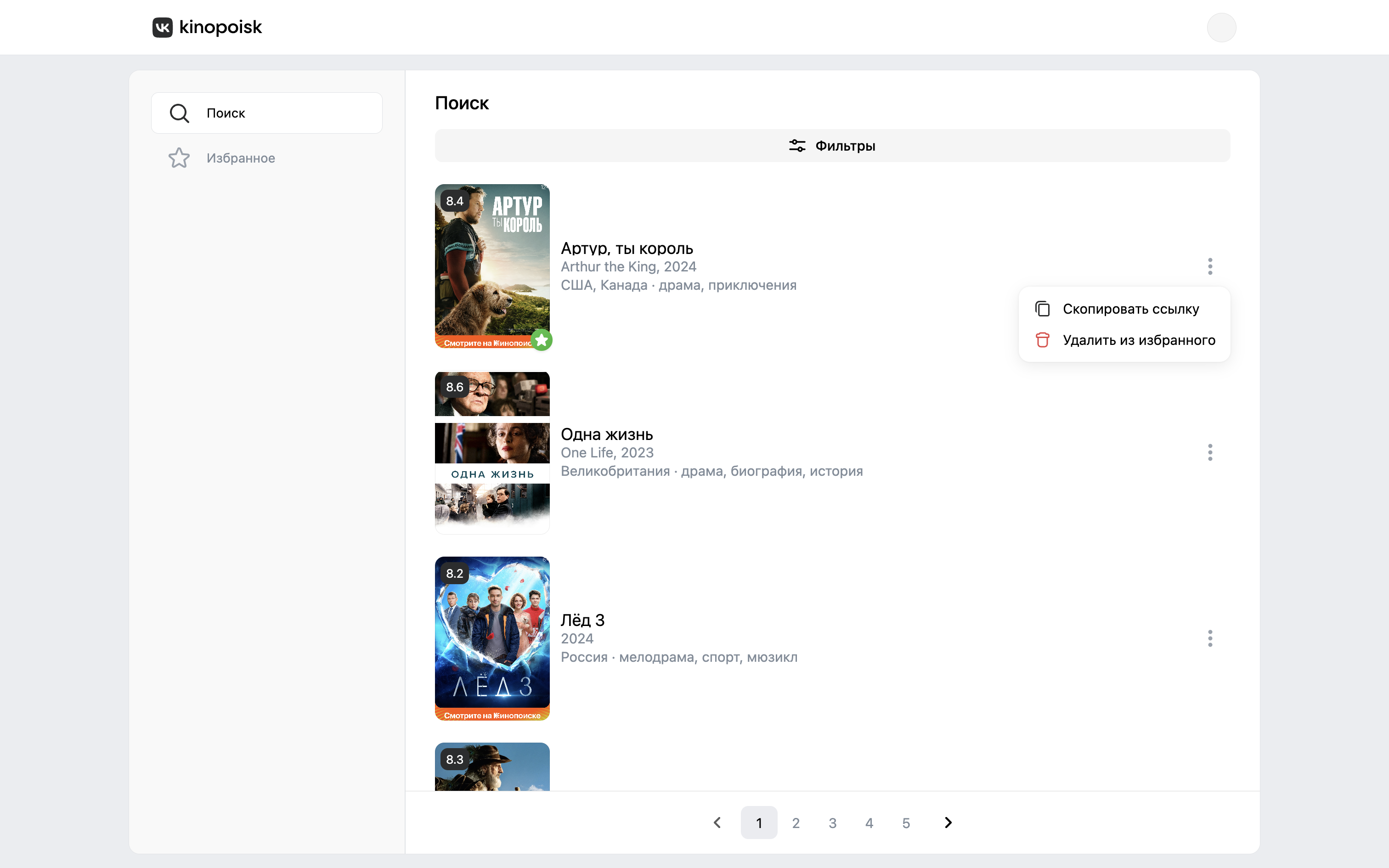Click the search icon in sidebar
1389x868 pixels.
[x=179, y=112]
